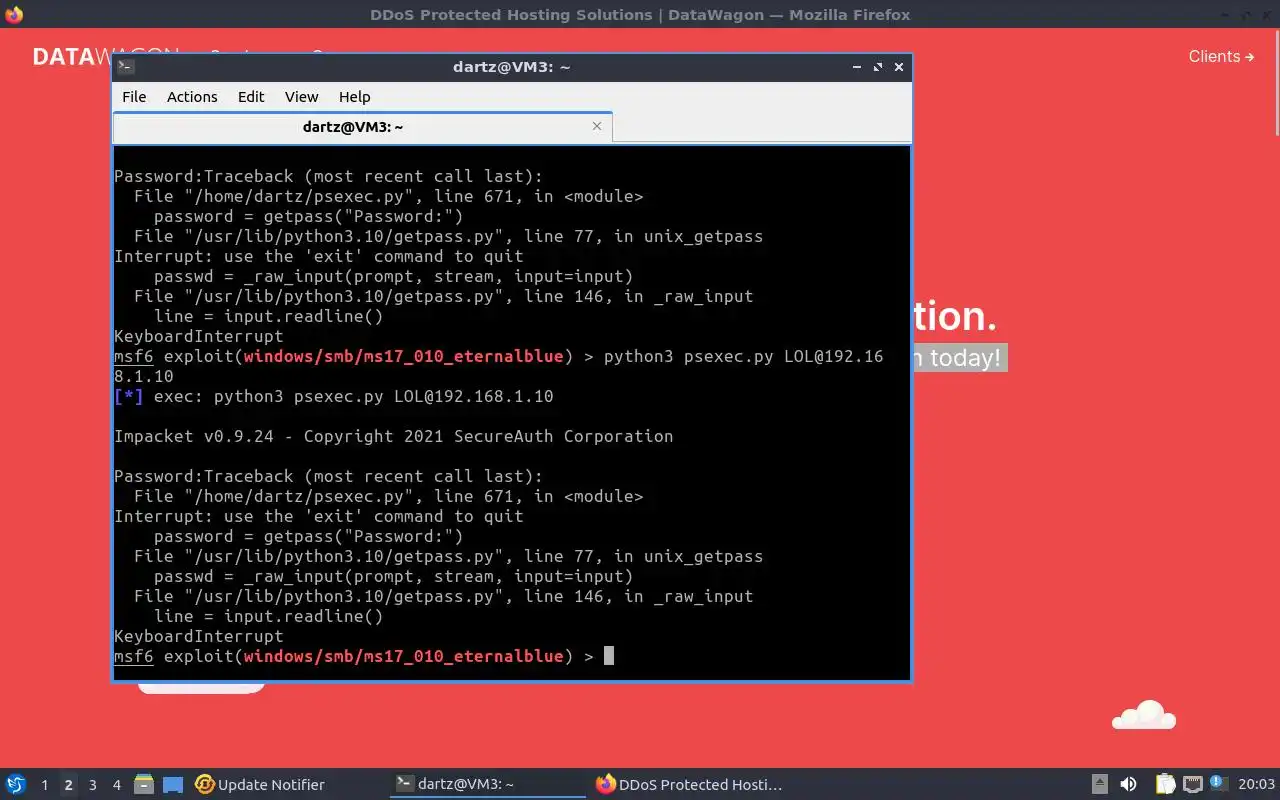Open the View menu in the terminal
The image size is (1280, 800).
[301, 97]
